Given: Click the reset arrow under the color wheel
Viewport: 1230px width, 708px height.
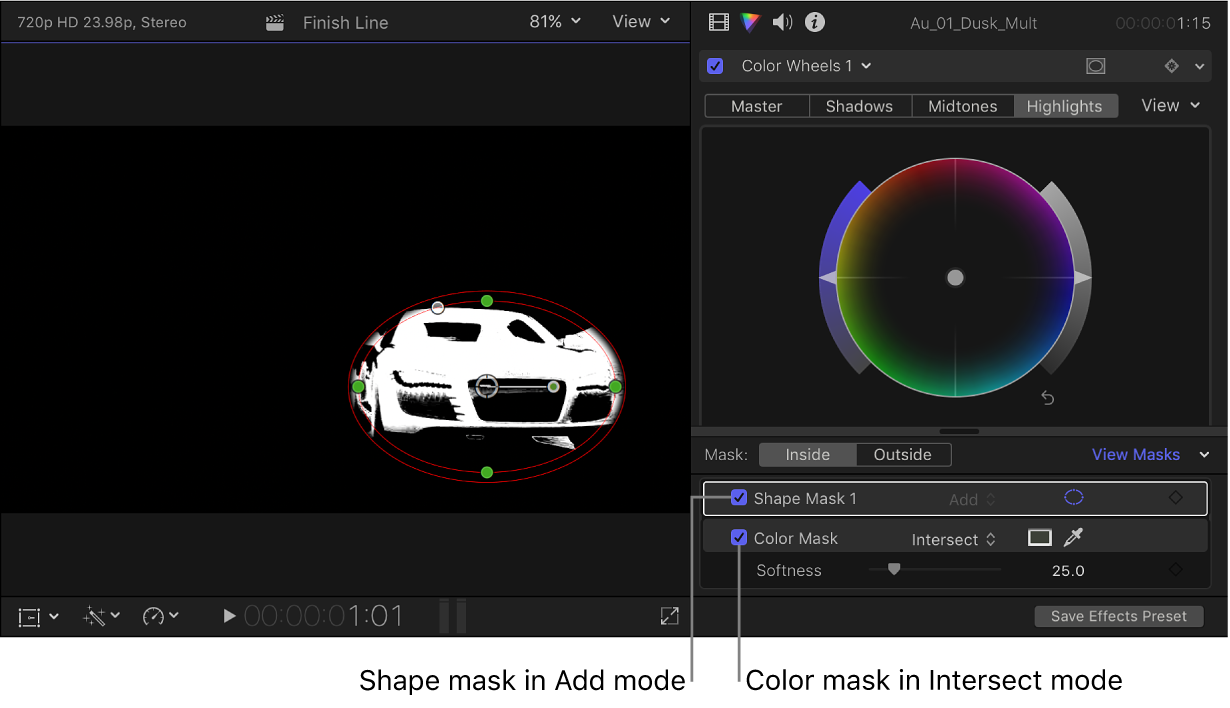Looking at the screenshot, I should [1046, 397].
